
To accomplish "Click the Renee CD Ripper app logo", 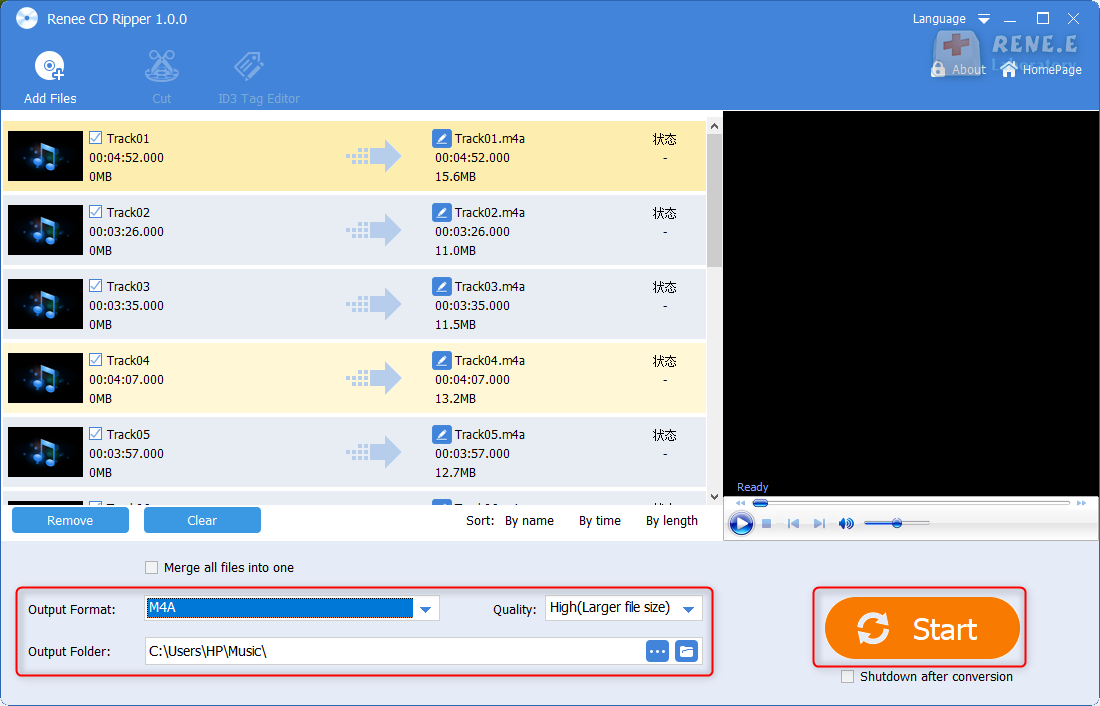I will tap(27, 18).
